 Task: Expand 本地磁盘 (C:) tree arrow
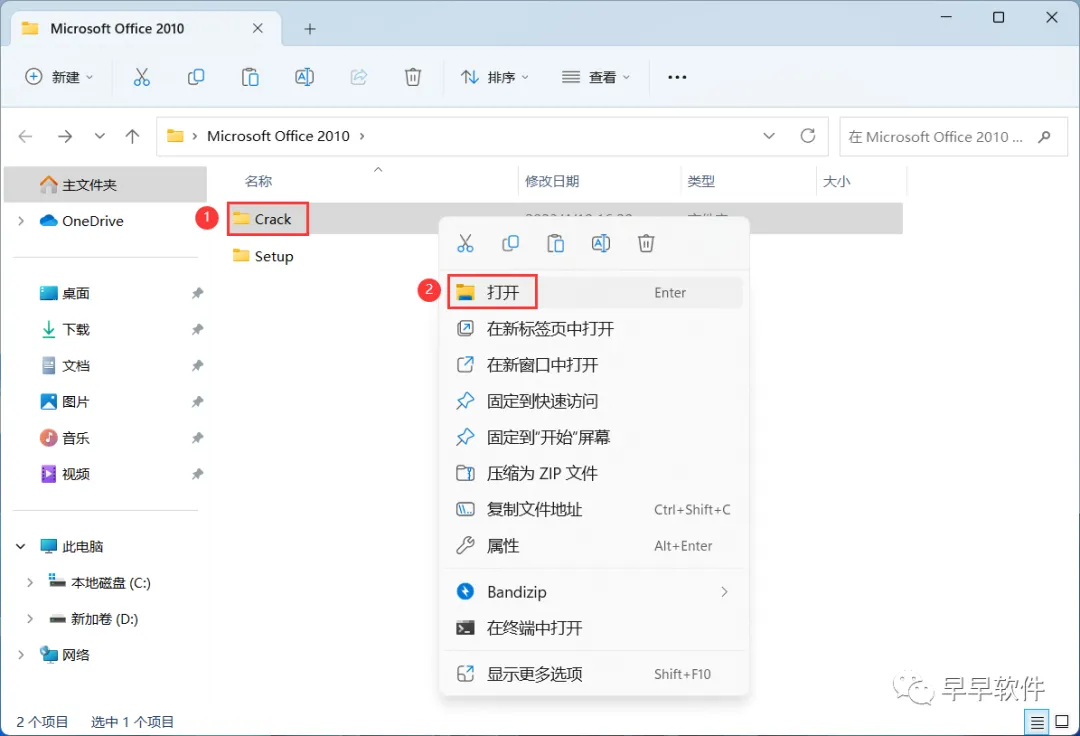point(30,582)
